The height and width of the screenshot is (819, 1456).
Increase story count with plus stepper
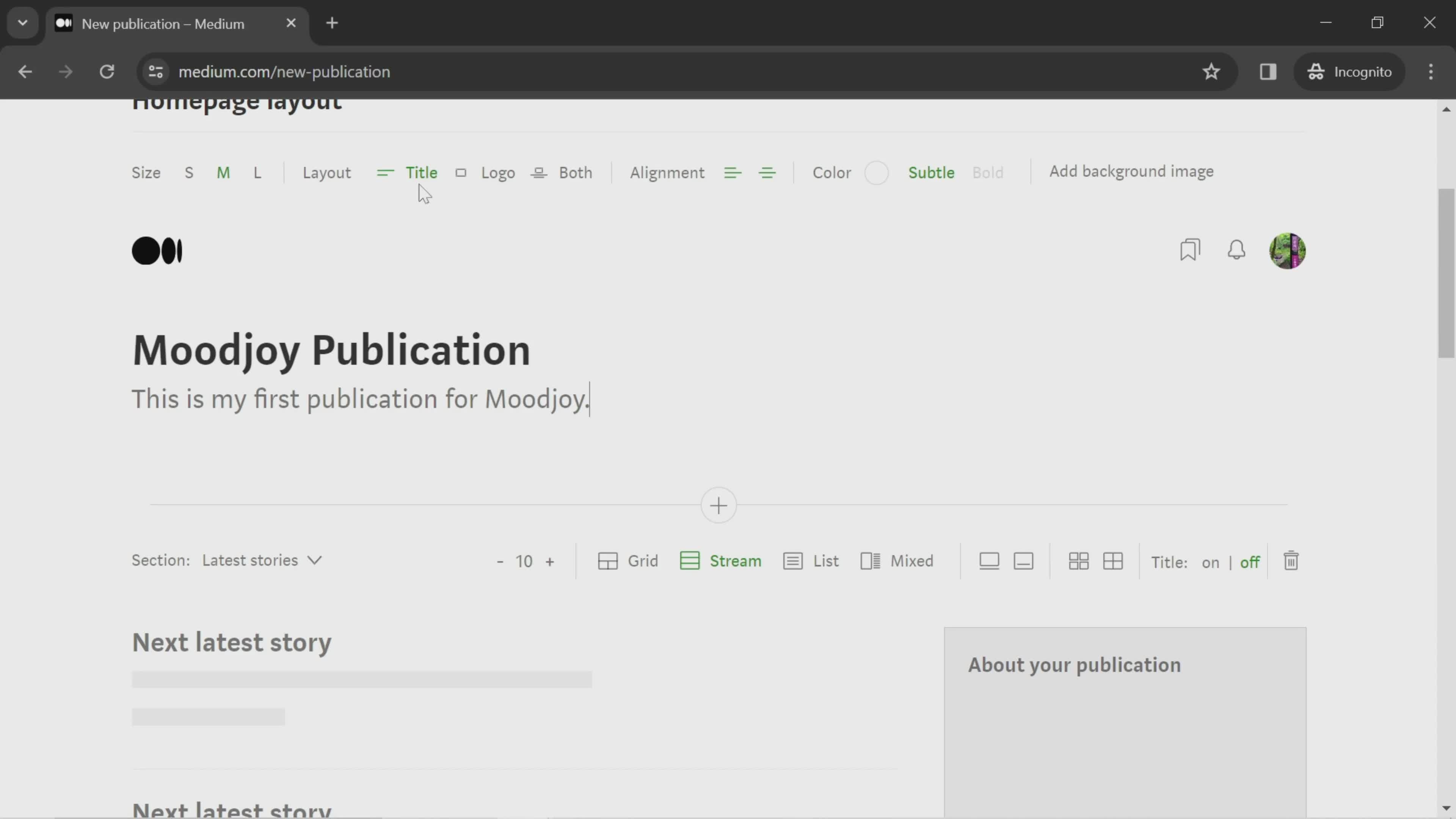pos(551,561)
